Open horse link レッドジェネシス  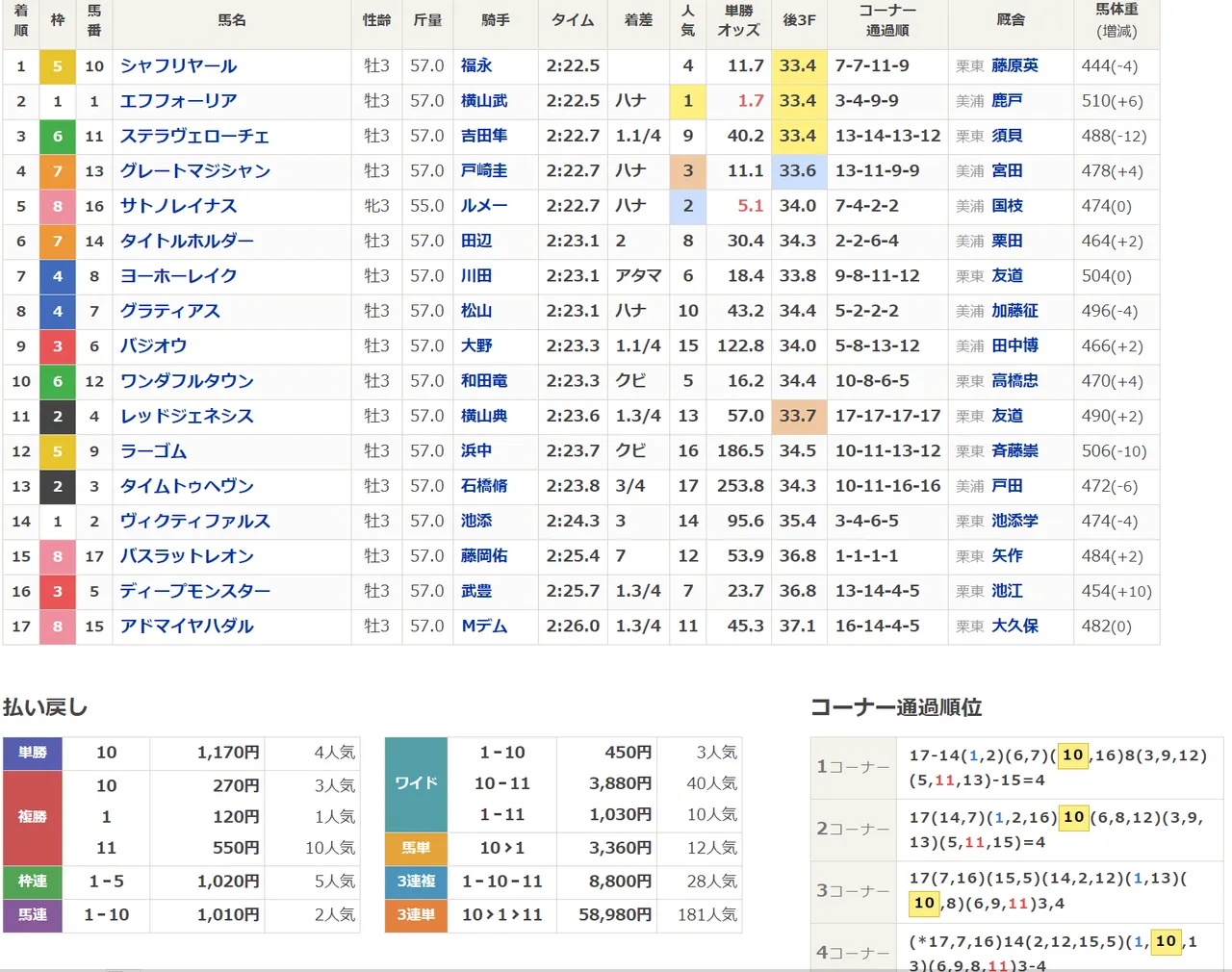pos(187,416)
